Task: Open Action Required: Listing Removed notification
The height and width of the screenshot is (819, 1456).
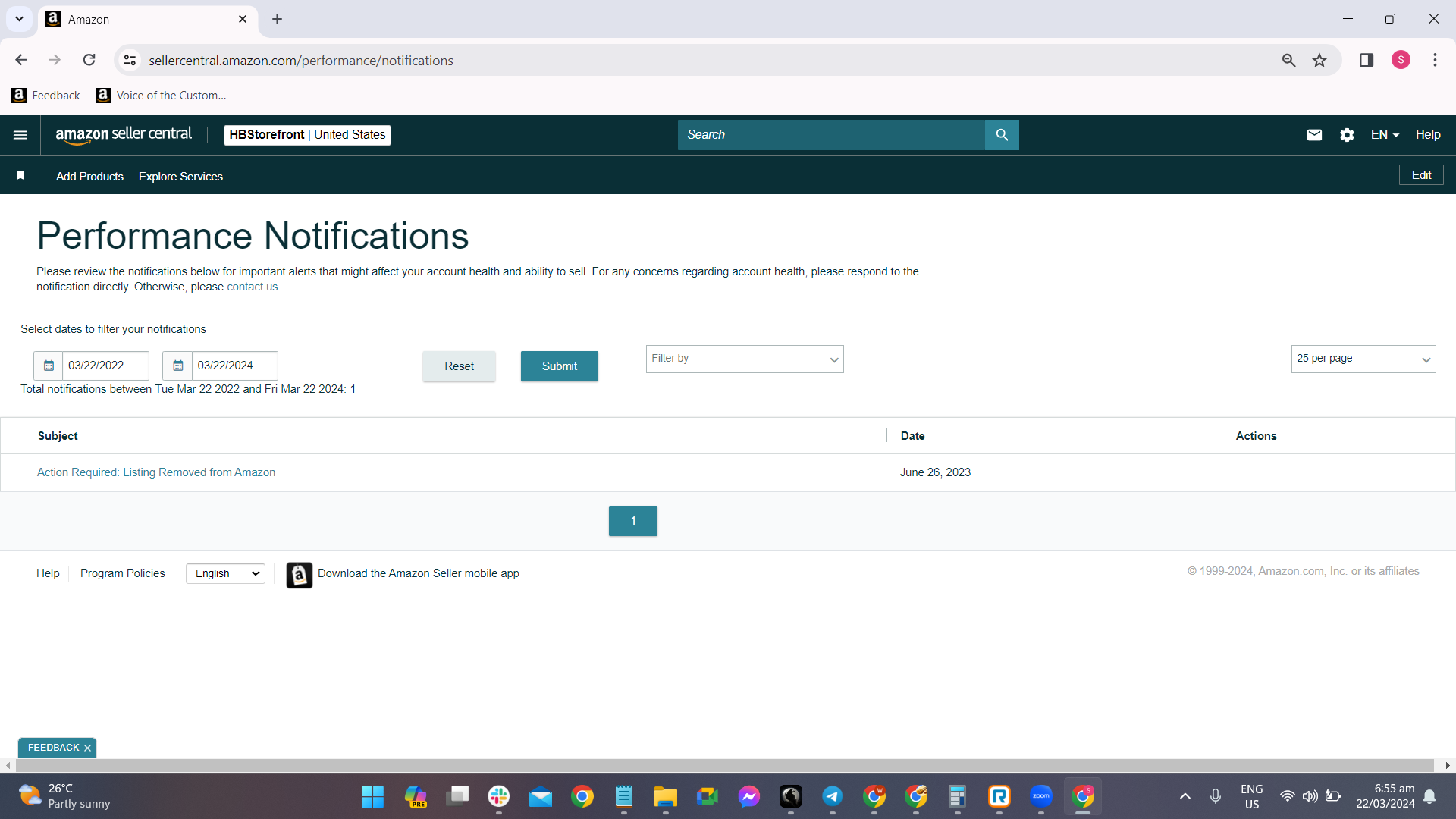Action: (x=156, y=472)
